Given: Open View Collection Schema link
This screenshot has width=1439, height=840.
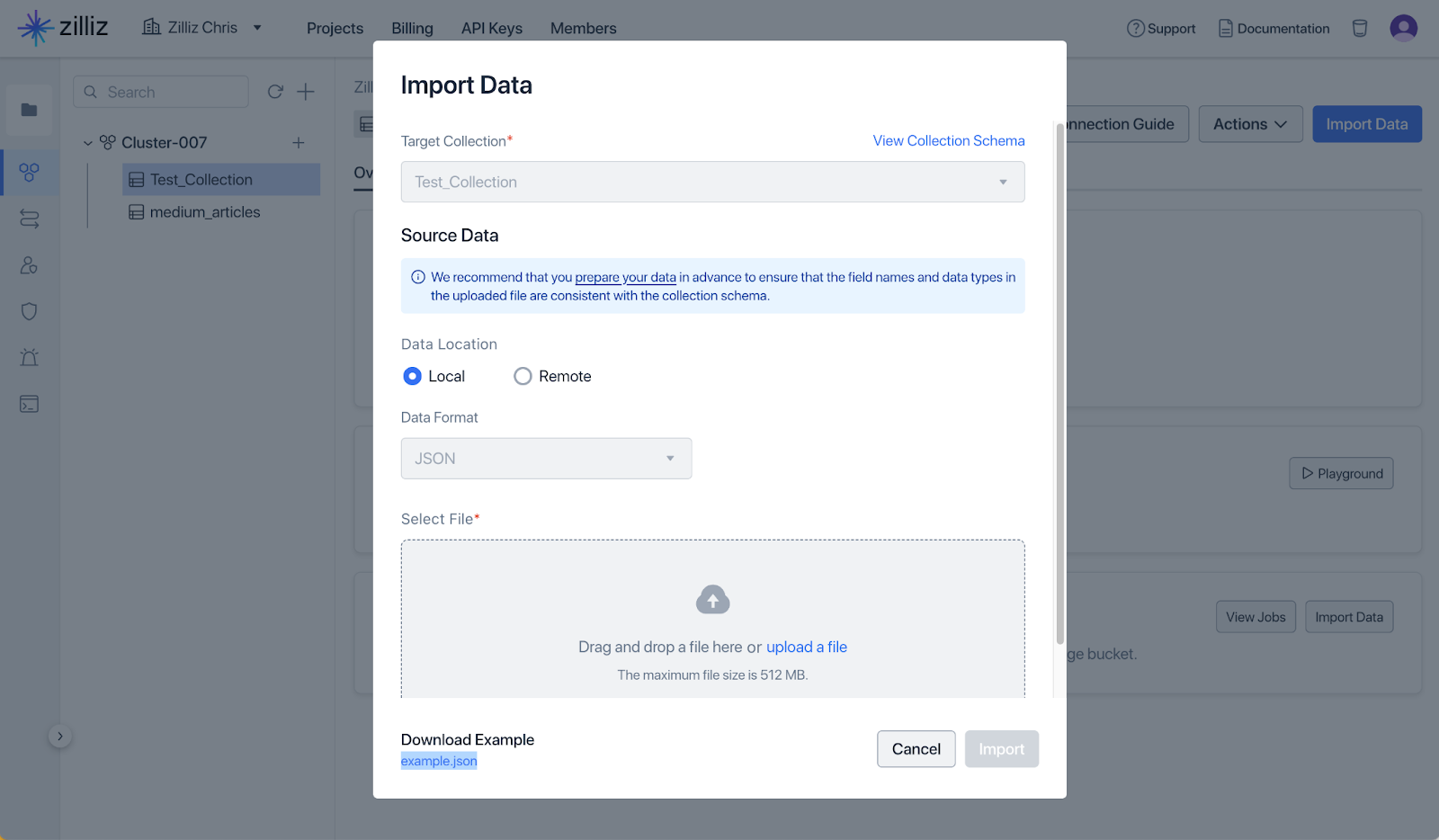Looking at the screenshot, I should (948, 141).
